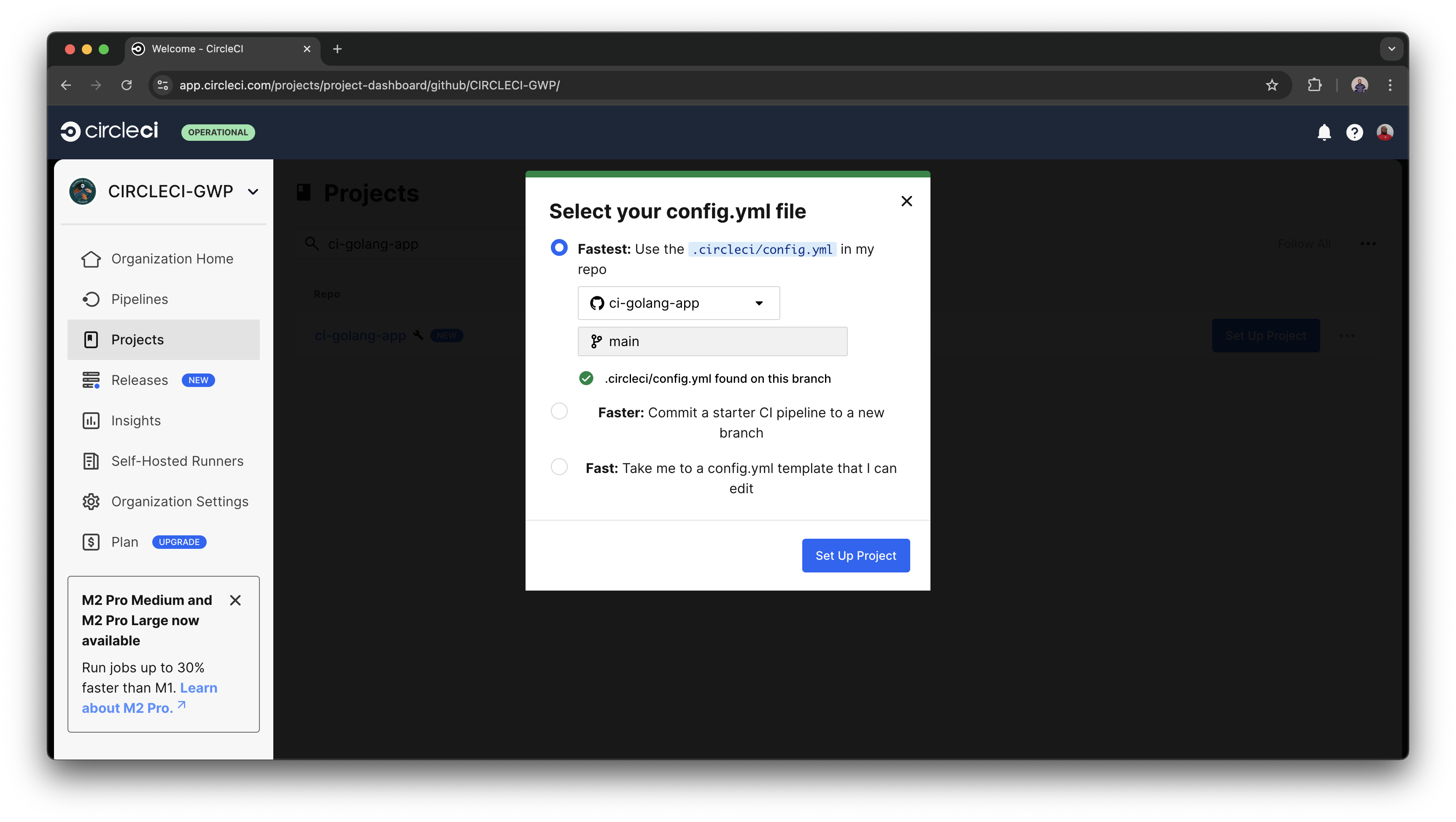Open the Projects sidebar item
1456x822 pixels.
tap(163, 339)
